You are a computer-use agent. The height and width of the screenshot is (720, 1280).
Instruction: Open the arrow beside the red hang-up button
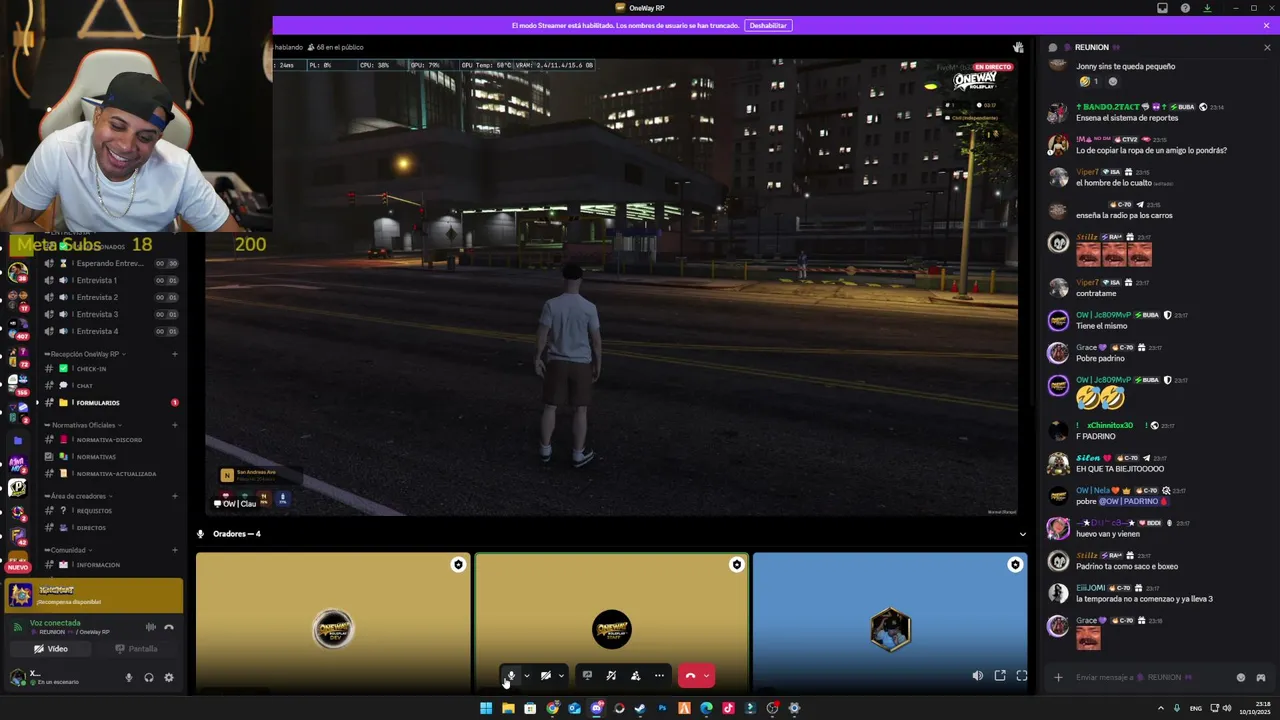(x=706, y=675)
